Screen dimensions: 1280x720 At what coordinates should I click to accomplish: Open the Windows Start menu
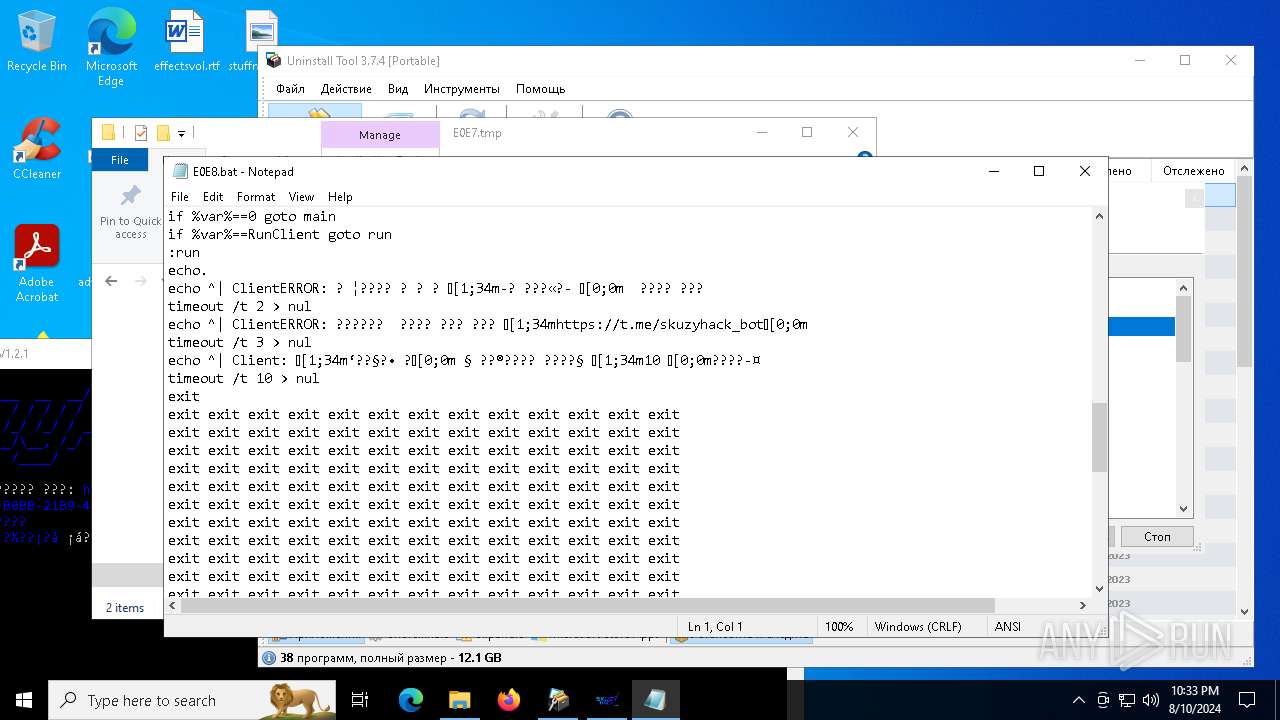point(23,700)
